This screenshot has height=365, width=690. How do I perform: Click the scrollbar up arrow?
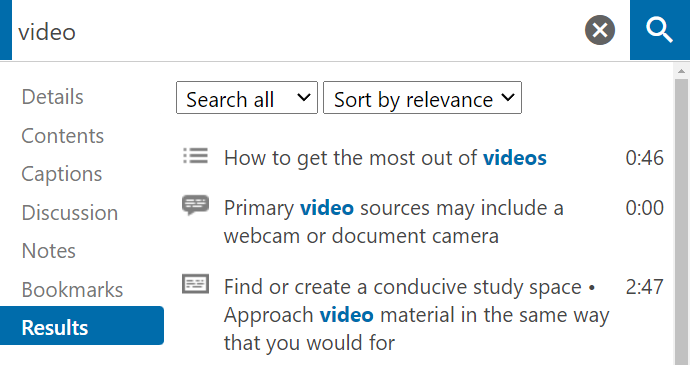682,71
